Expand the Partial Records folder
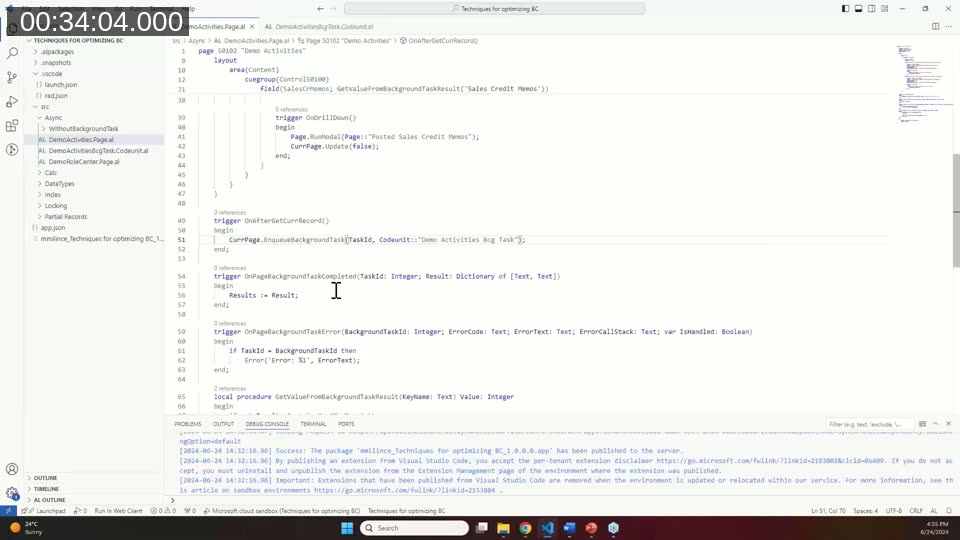Image resolution: width=960 pixels, height=540 pixels. tap(66, 217)
